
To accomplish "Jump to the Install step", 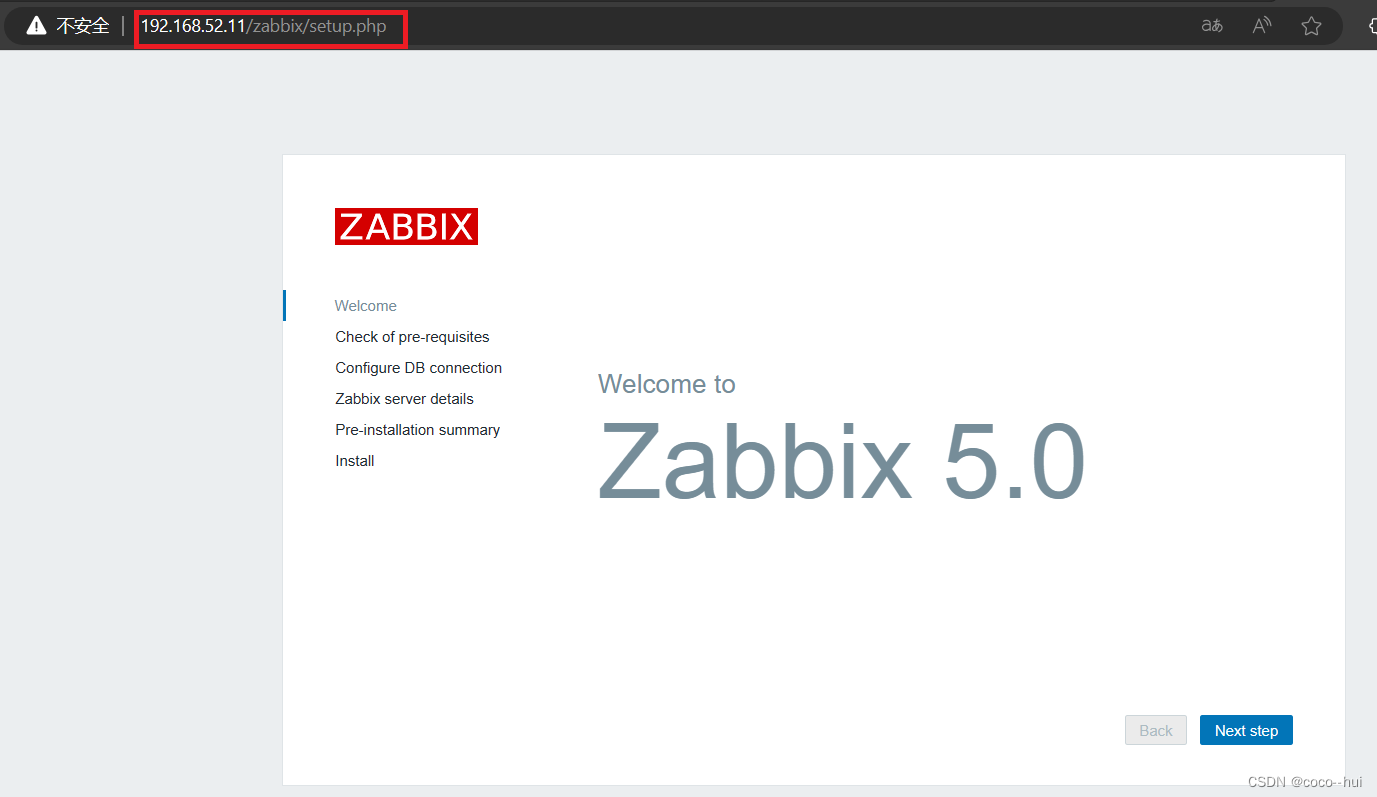I will pyautogui.click(x=354, y=460).
